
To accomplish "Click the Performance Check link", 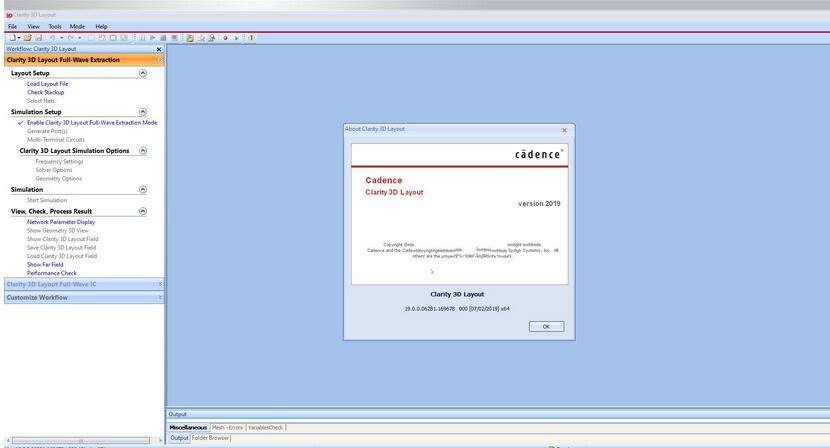I will pos(52,273).
